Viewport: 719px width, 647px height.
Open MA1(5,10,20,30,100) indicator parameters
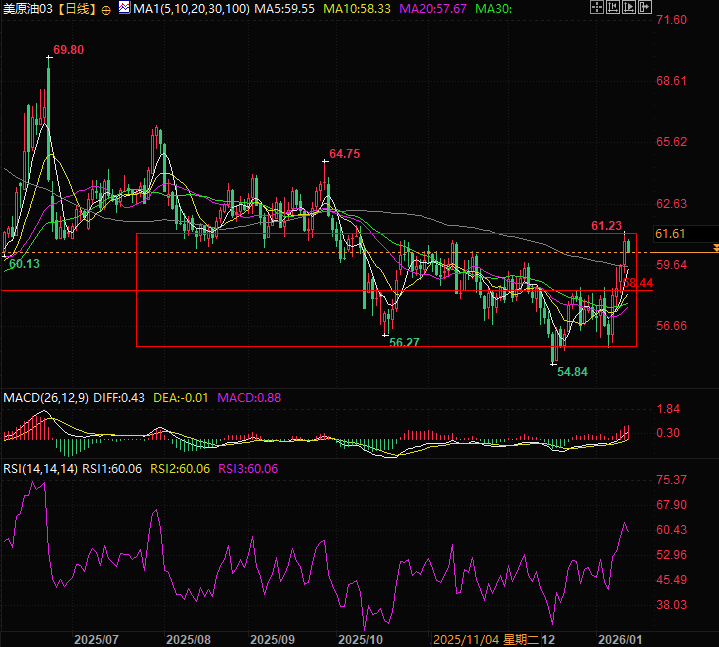click(x=188, y=9)
